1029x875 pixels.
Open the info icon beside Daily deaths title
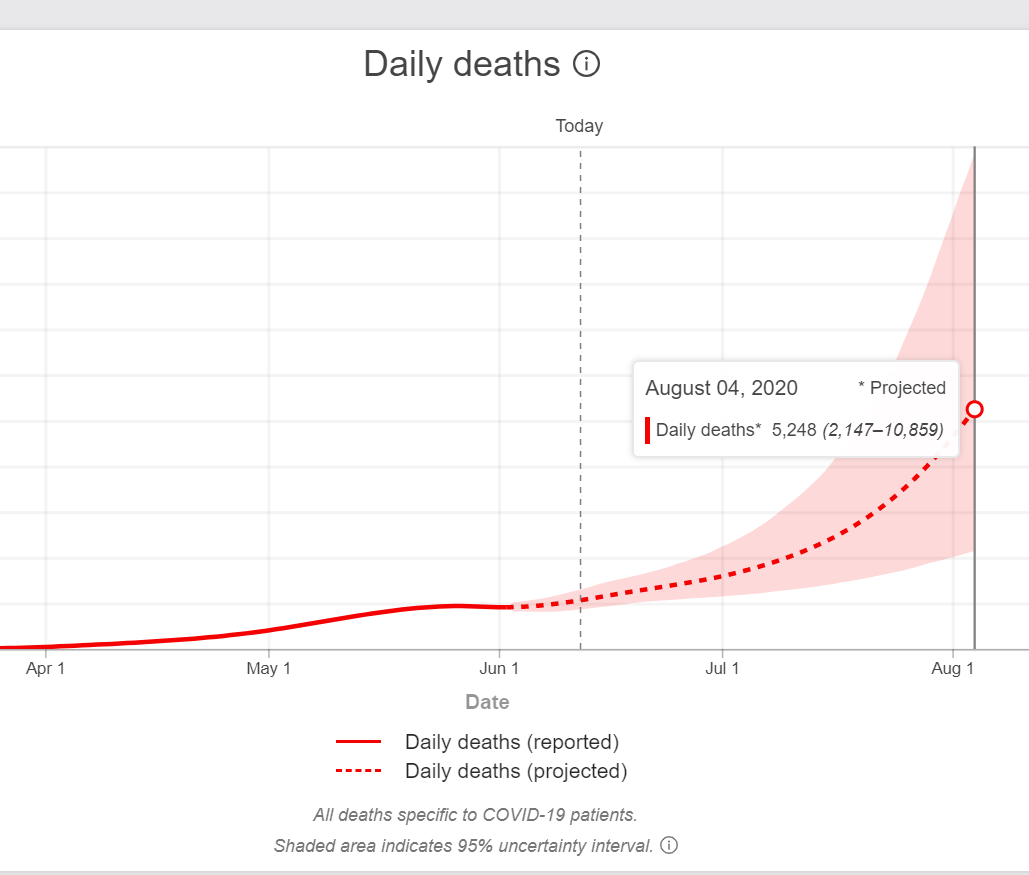586,64
